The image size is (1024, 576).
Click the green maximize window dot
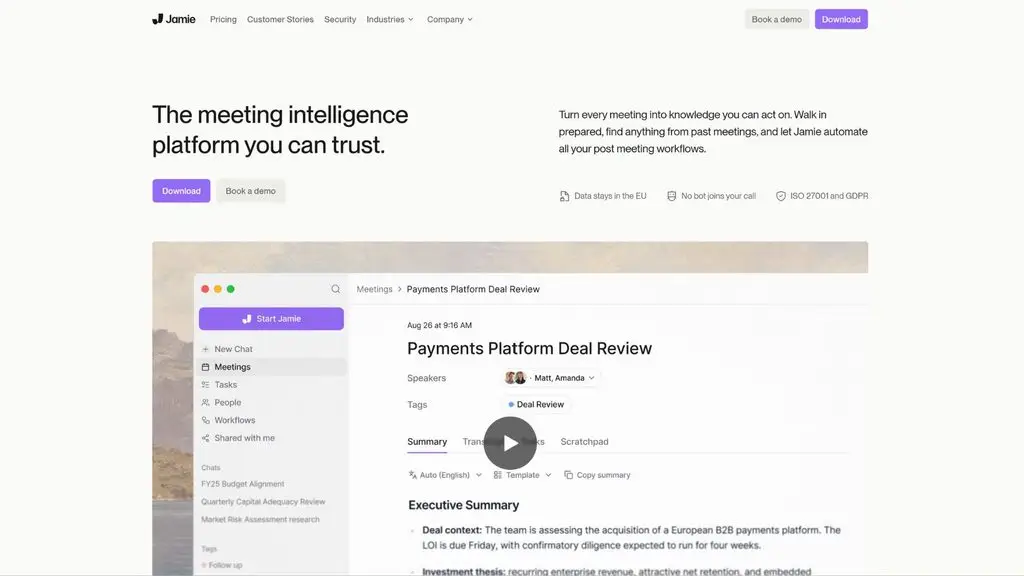click(231, 289)
